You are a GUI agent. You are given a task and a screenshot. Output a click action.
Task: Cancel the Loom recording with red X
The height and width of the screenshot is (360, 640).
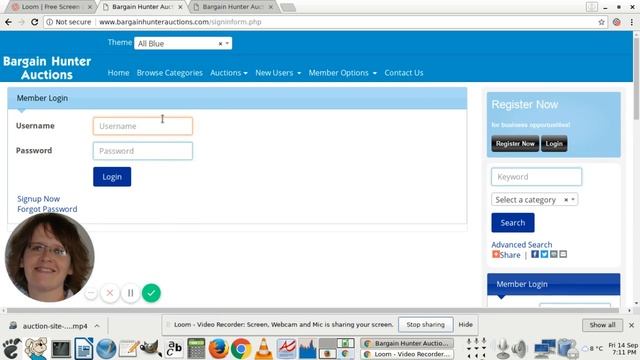[110, 293]
